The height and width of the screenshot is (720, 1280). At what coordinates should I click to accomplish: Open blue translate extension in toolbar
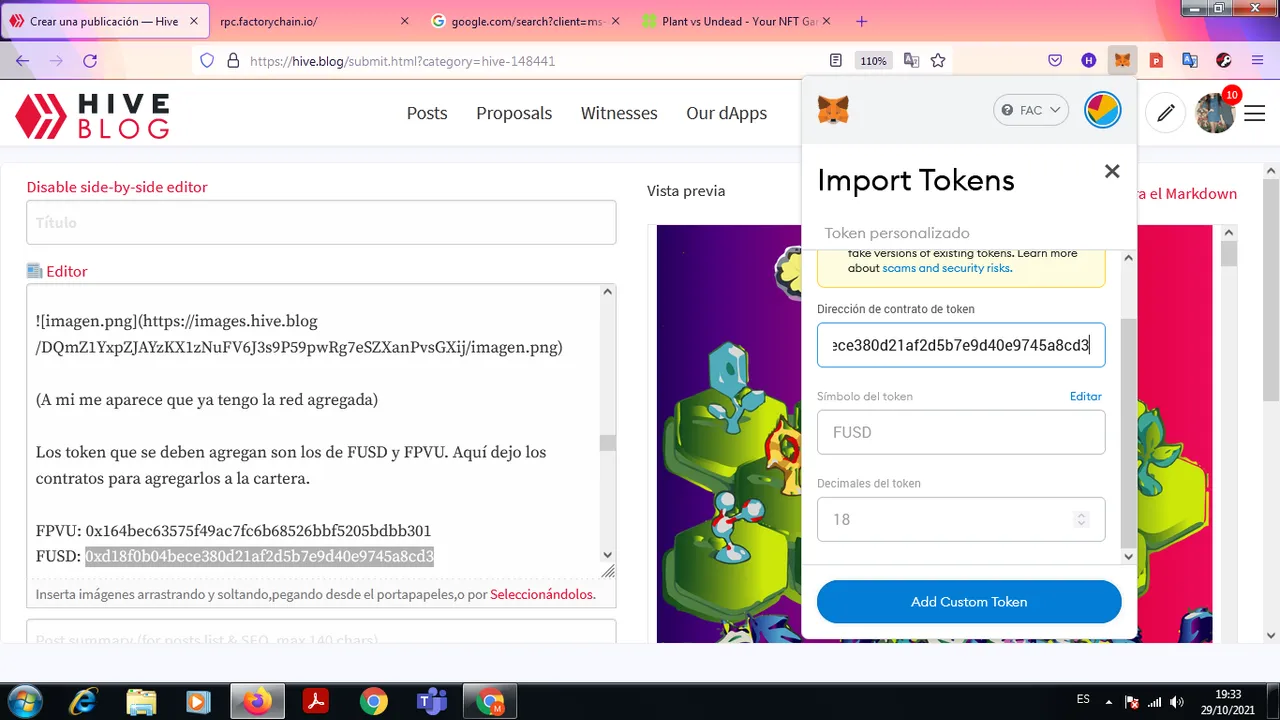click(x=1190, y=61)
